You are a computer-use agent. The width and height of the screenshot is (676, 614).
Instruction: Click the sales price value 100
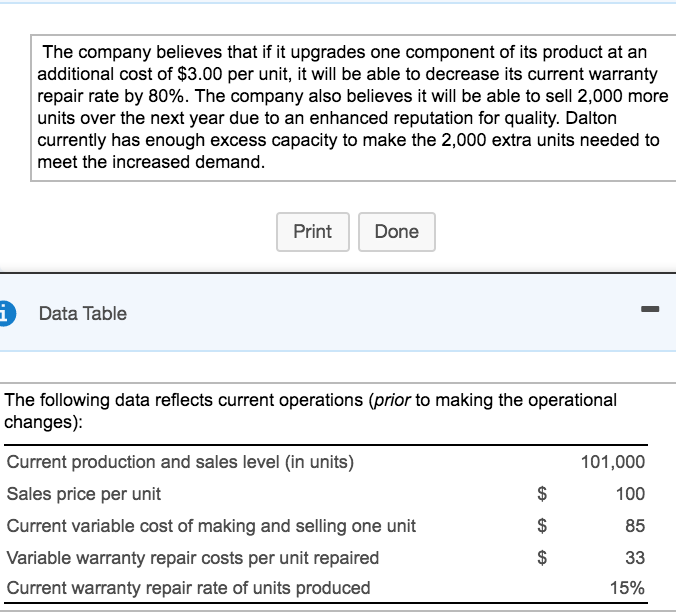click(x=631, y=494)
